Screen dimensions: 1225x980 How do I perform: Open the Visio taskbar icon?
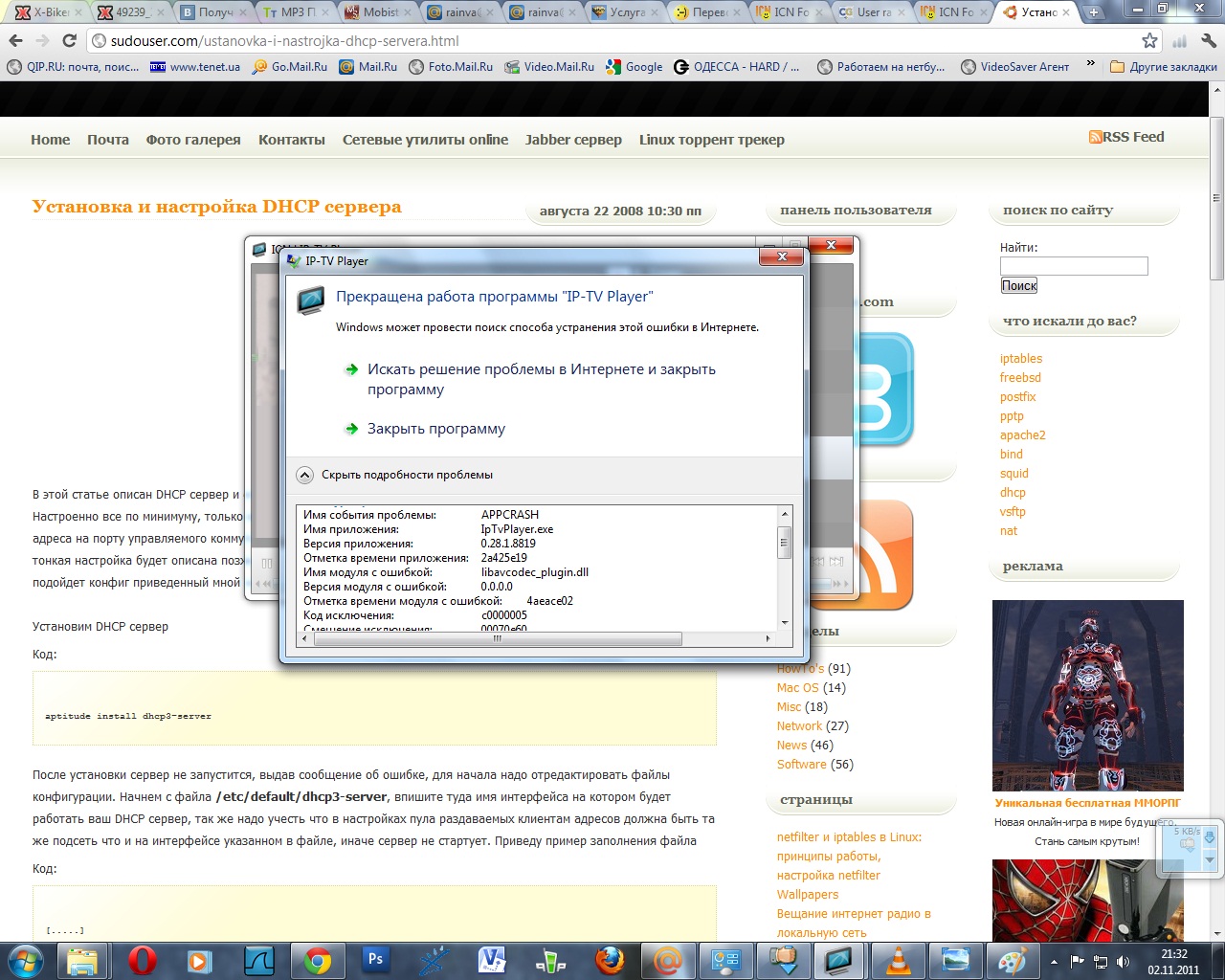[x=492, y=960]
